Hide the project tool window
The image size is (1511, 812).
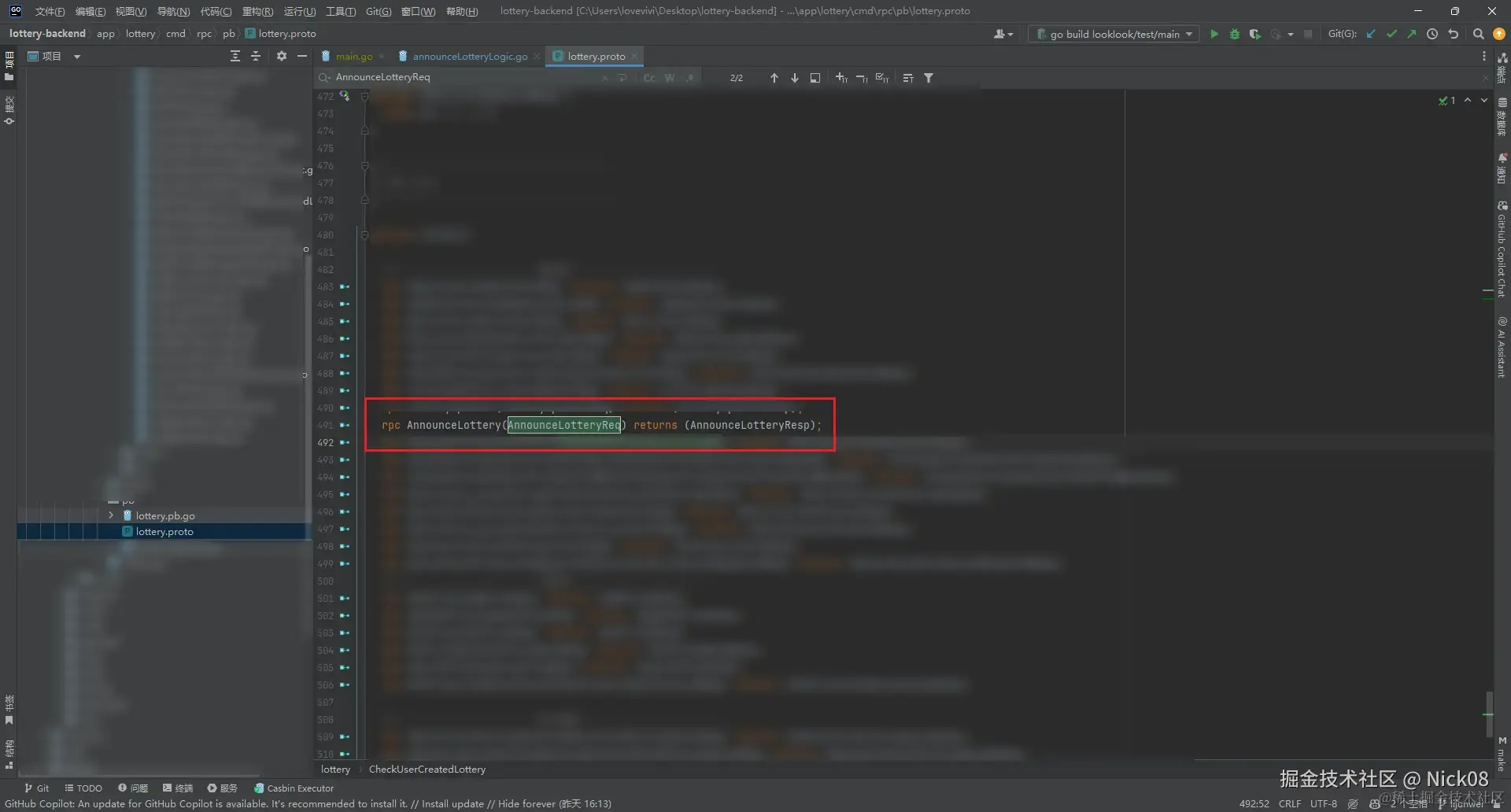coord(302,56)
